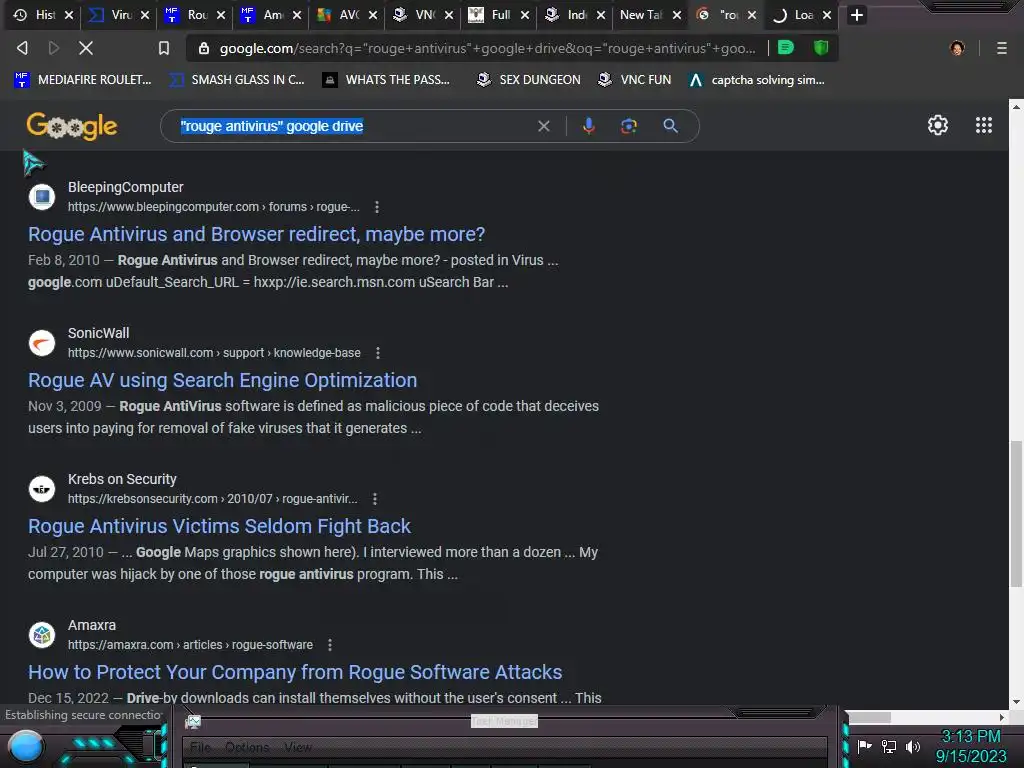The image size is (1024, 768).
Task: Open Rogue Antivirus and Browser redirect result
Action: 257,234
